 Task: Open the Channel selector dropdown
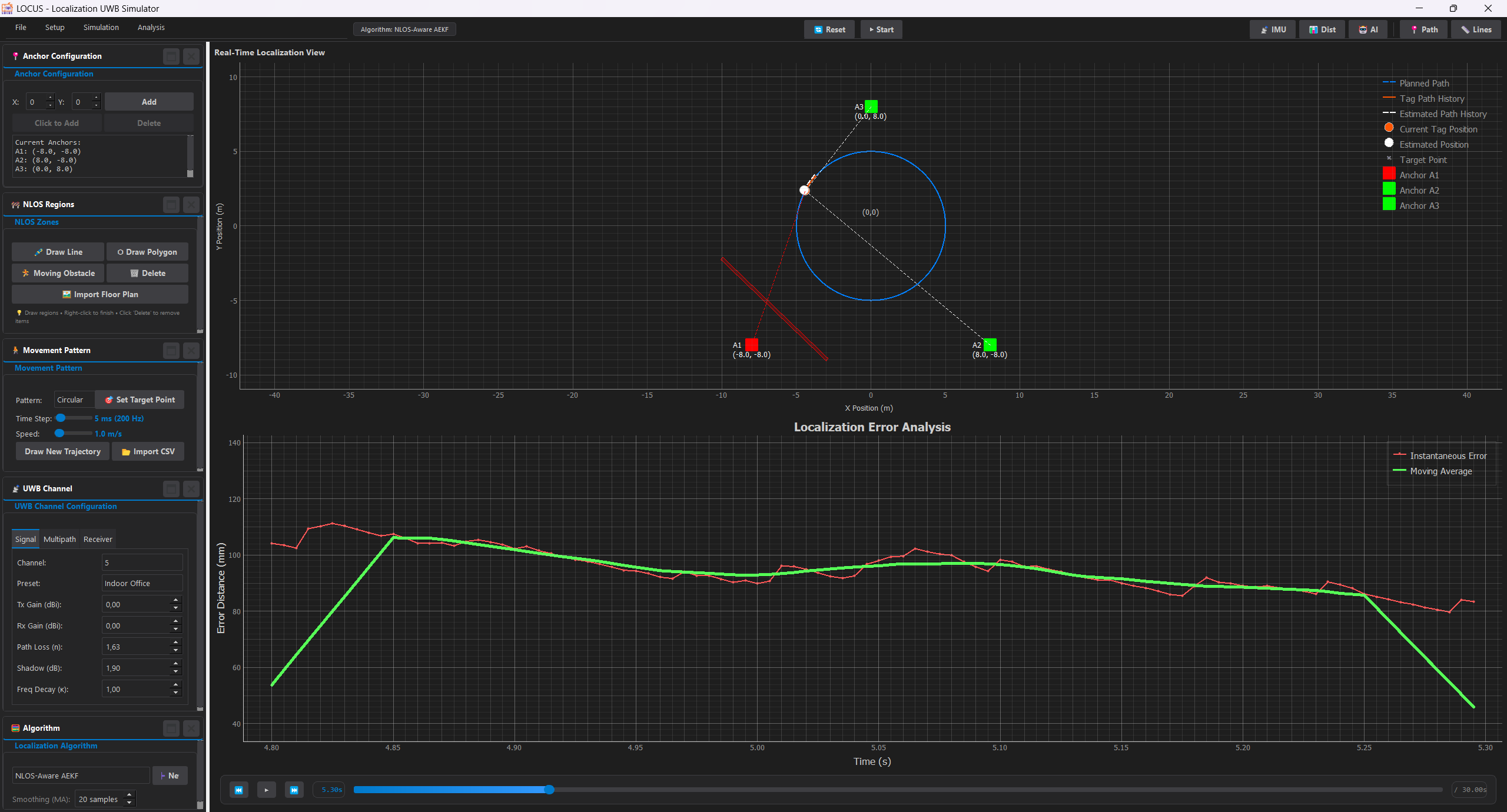(x=141, y=563)
